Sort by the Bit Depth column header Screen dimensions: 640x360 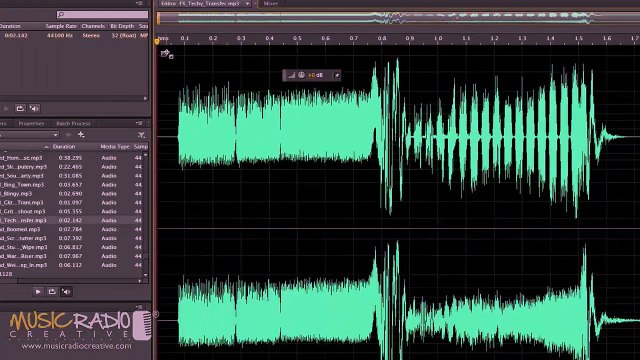[x=122, y=26]
